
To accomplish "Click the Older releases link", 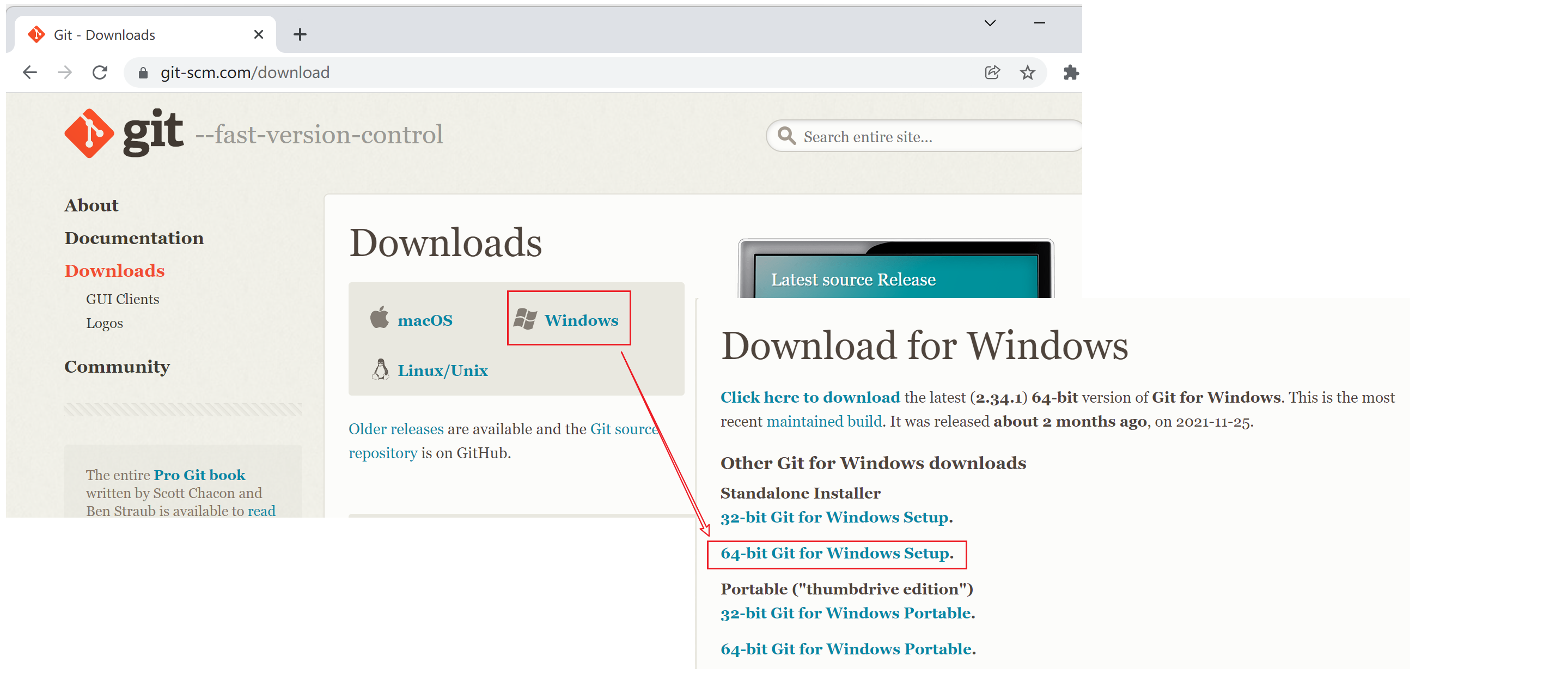I will 395,429.
